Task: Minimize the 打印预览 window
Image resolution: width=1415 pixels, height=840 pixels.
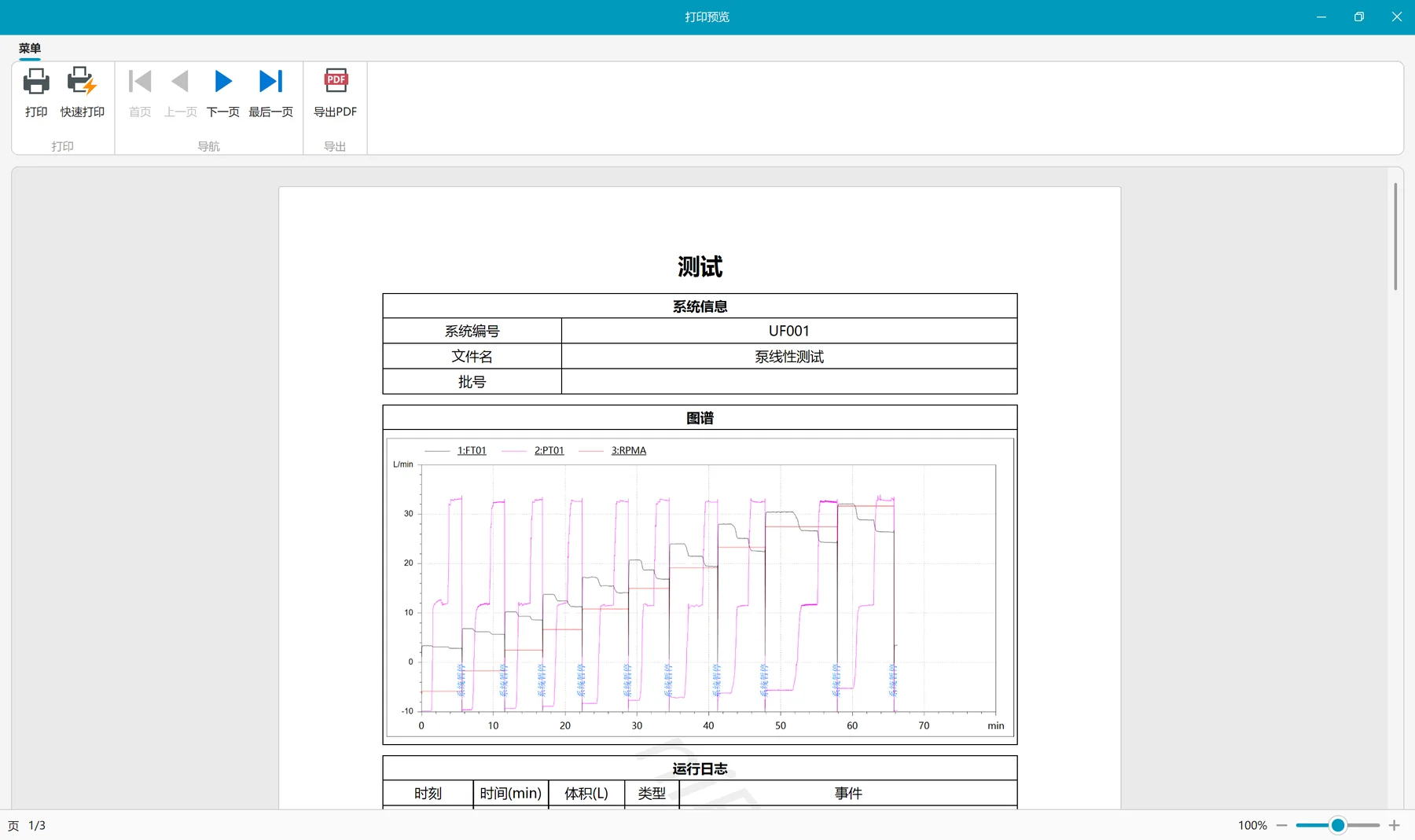Action: (x=1321, y=17)
